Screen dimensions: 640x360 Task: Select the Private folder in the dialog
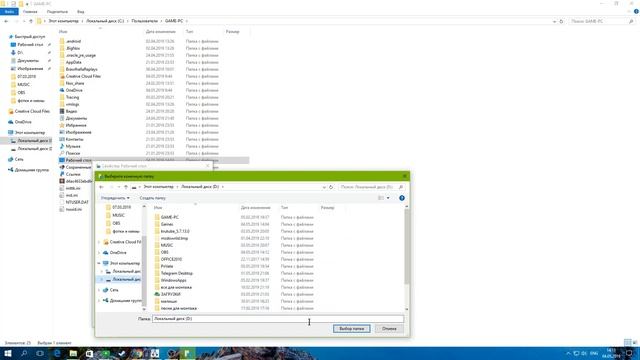167,266
